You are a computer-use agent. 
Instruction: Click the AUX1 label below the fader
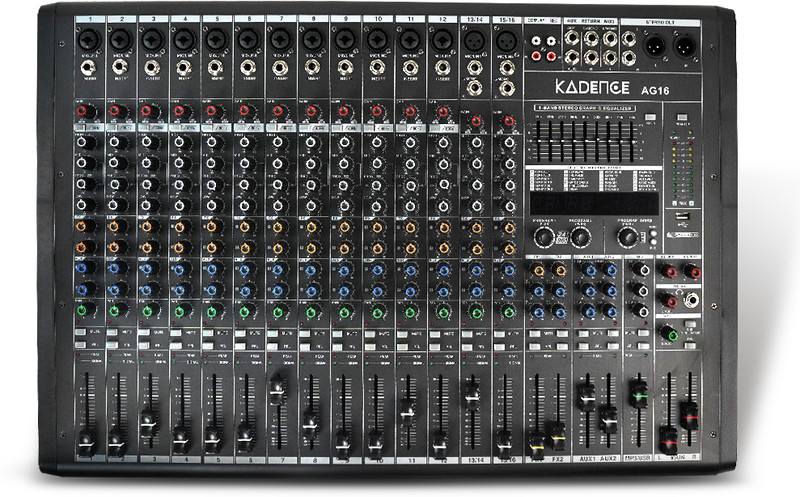tap(587, 459)
